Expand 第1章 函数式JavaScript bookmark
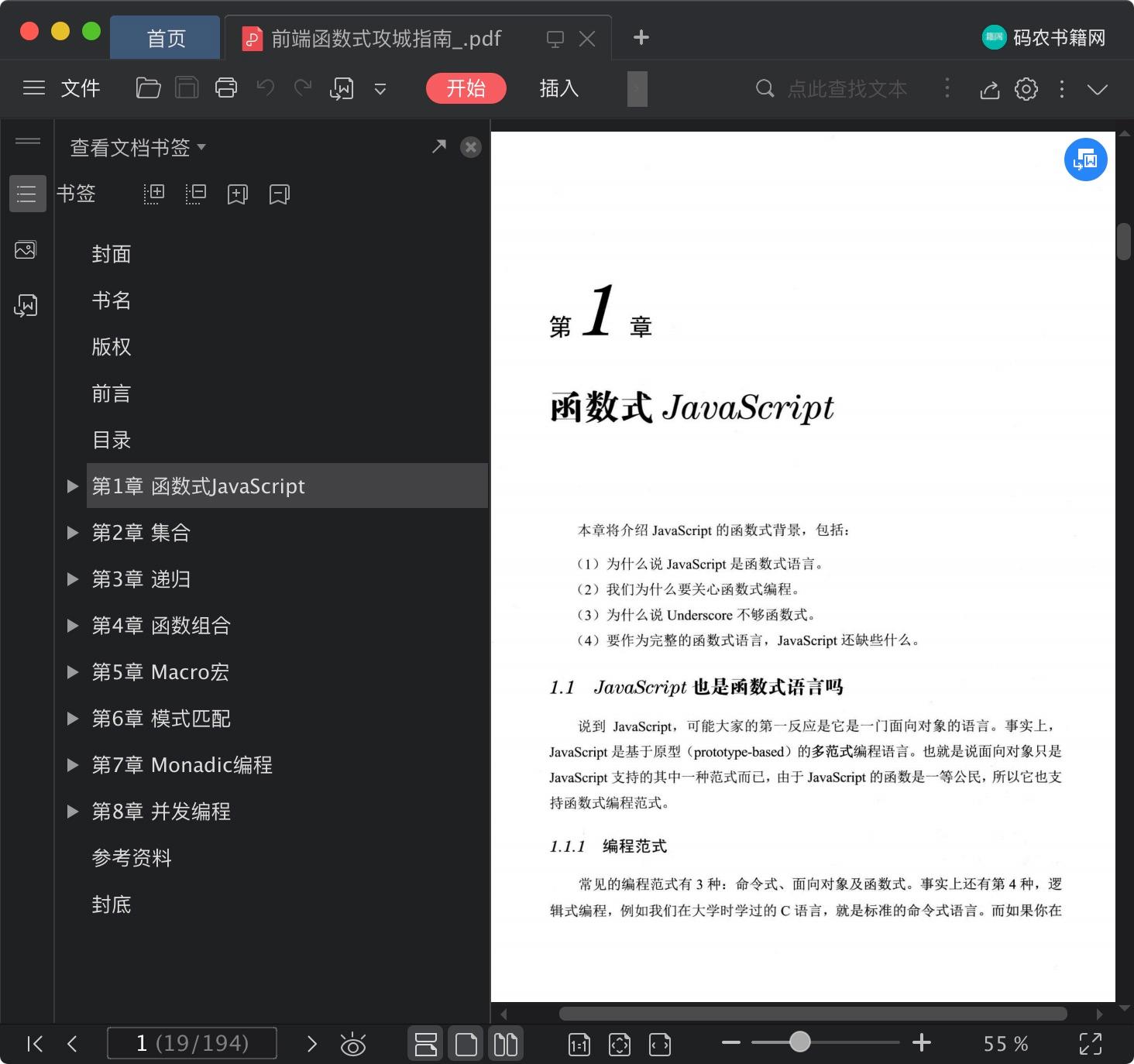 click(73, 486)
